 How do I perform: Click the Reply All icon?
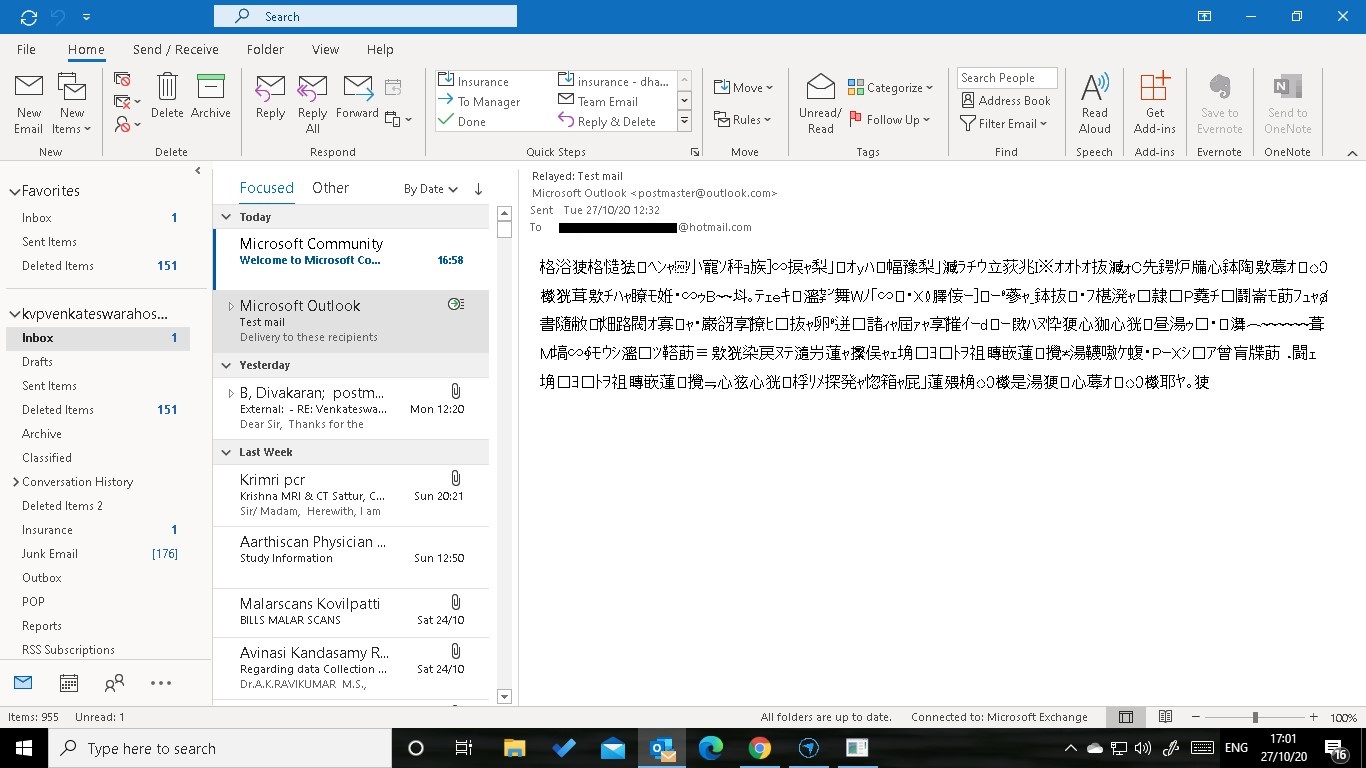[313, 103]
